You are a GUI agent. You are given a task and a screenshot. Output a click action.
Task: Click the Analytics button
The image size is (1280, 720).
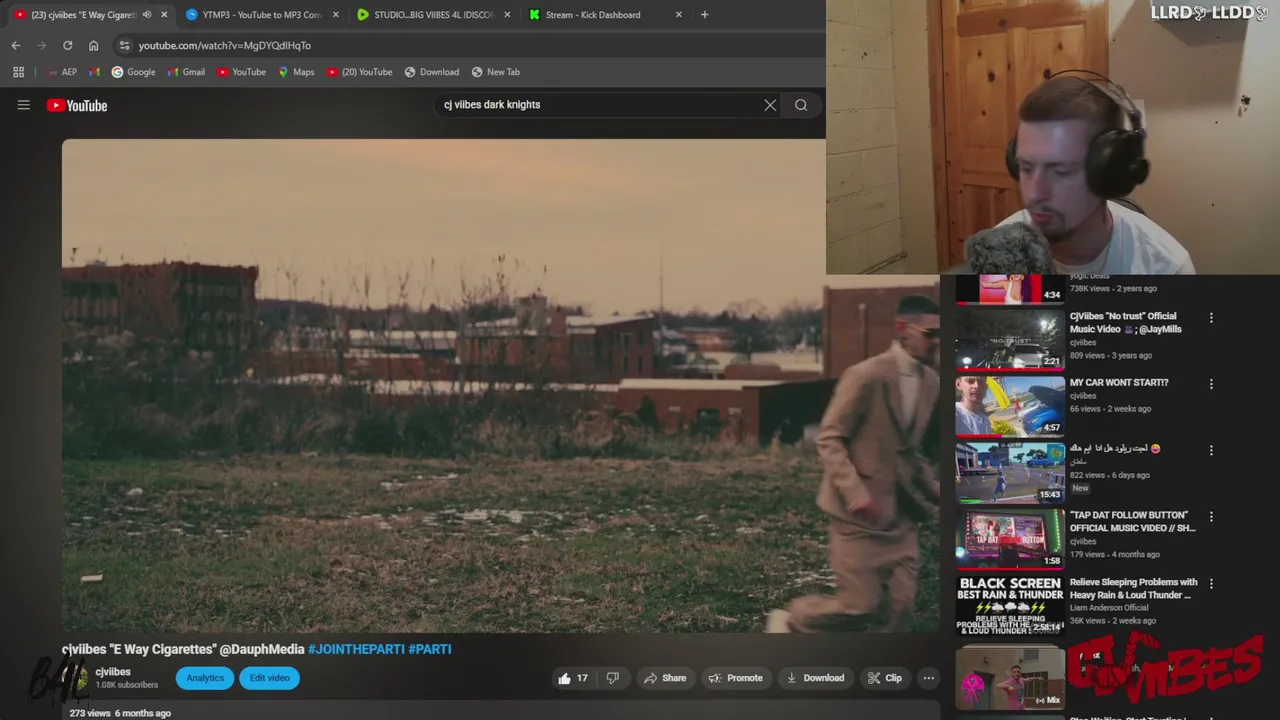(205, 678)
